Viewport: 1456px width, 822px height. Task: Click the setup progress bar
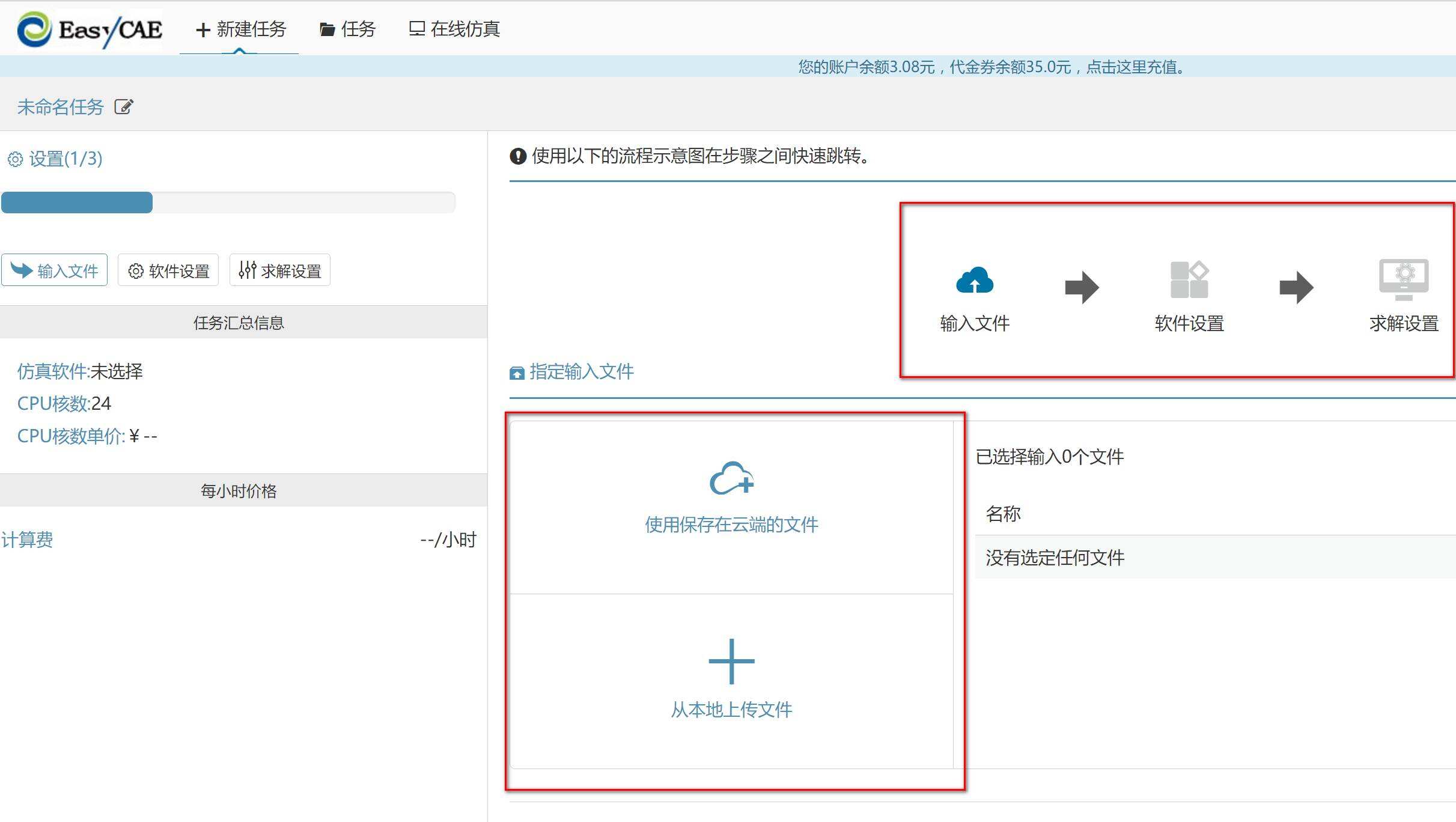228,202
